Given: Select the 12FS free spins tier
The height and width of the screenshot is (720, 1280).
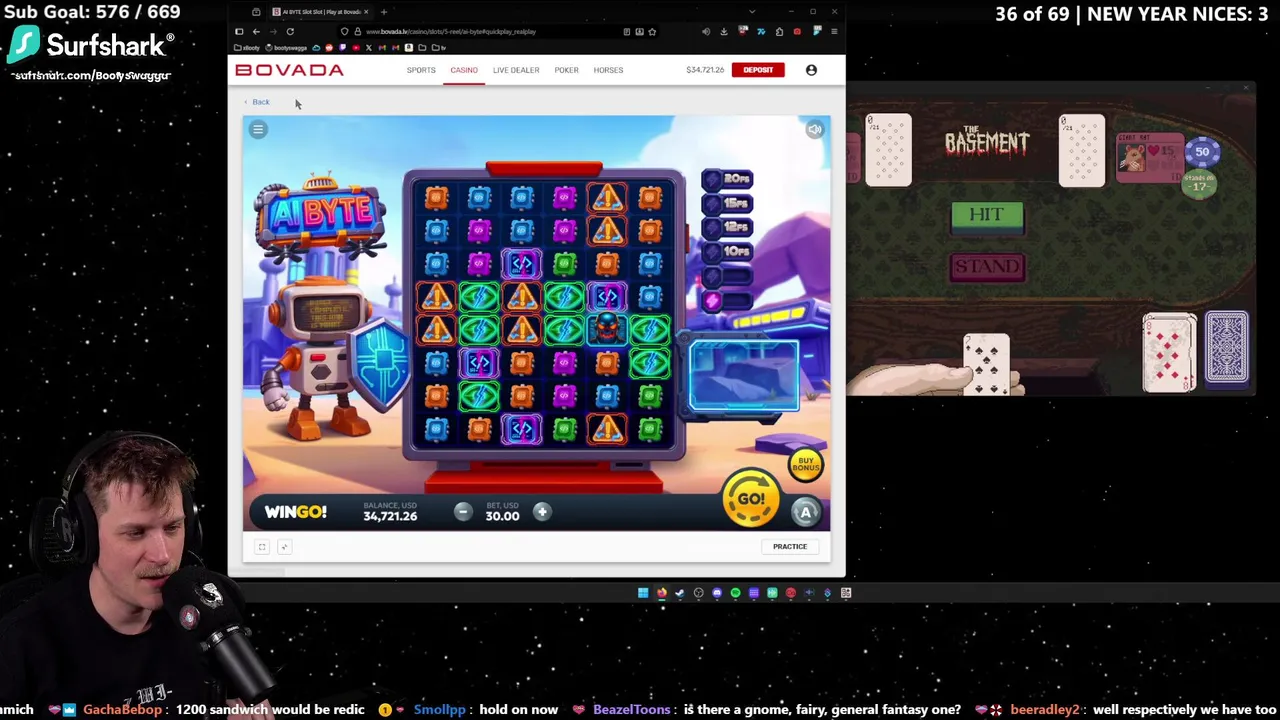Looking at the screenshot, I should coord(728,228).
